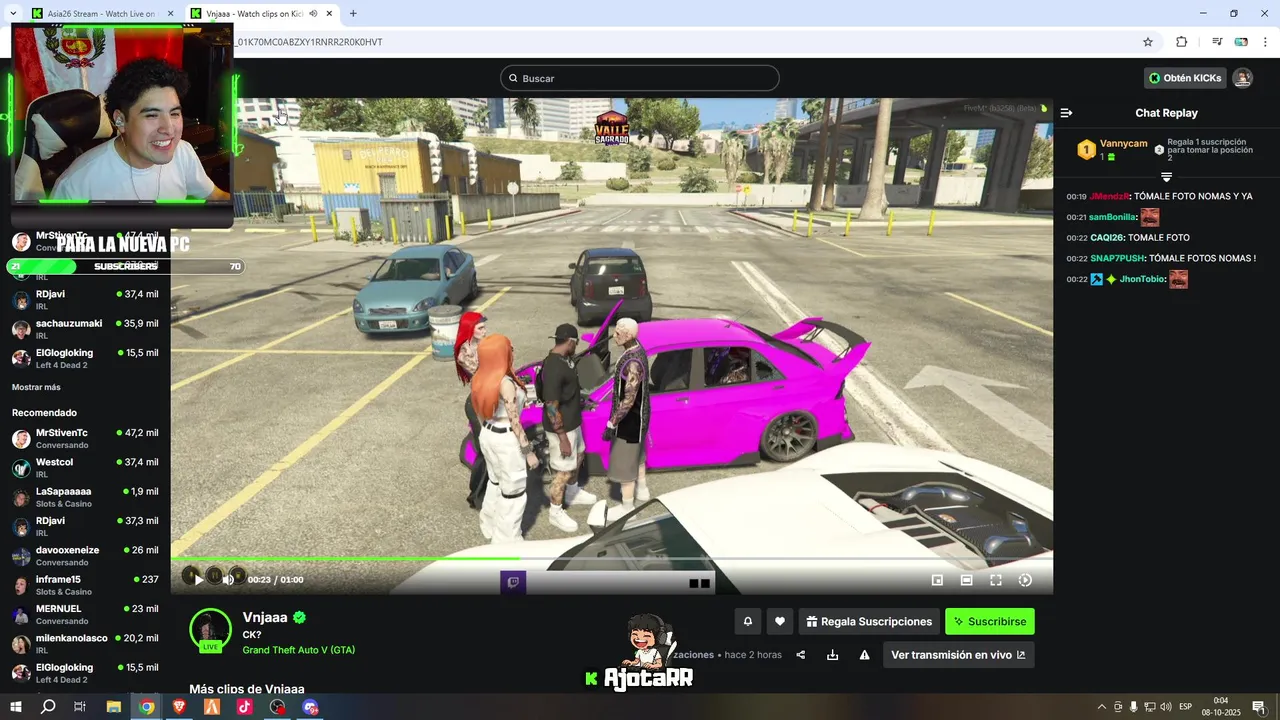Bookmark this page with the star icon
The width and height of the screenshot is (1280, 720).
(x=1148, y=42)
